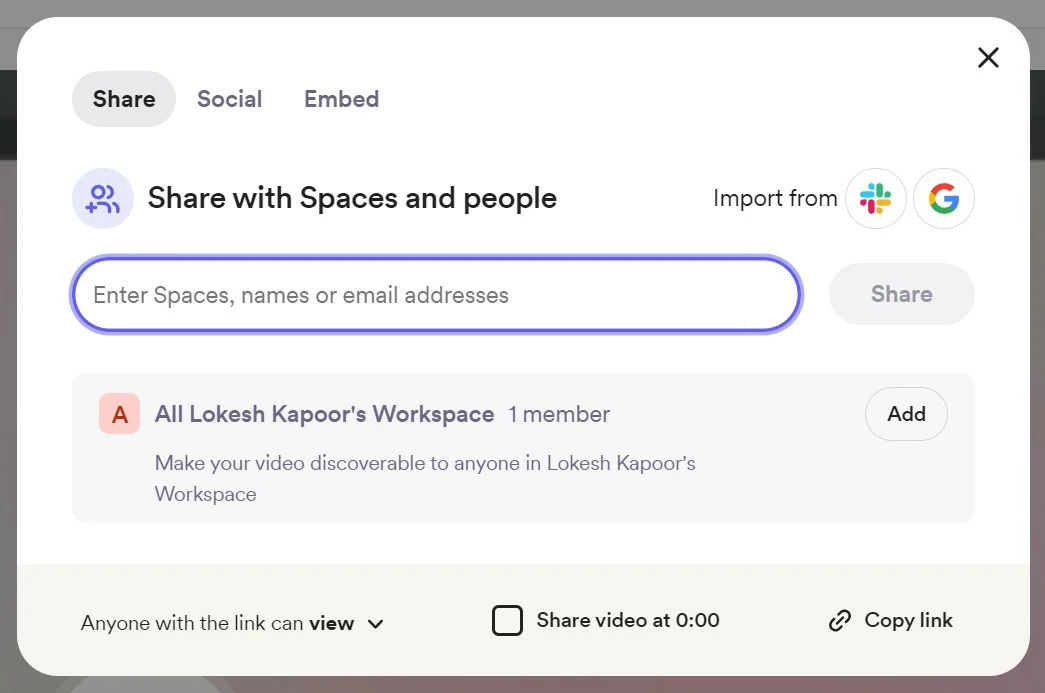Add All Lokesh Kapoor's Workspace

[x=905, y=413]
